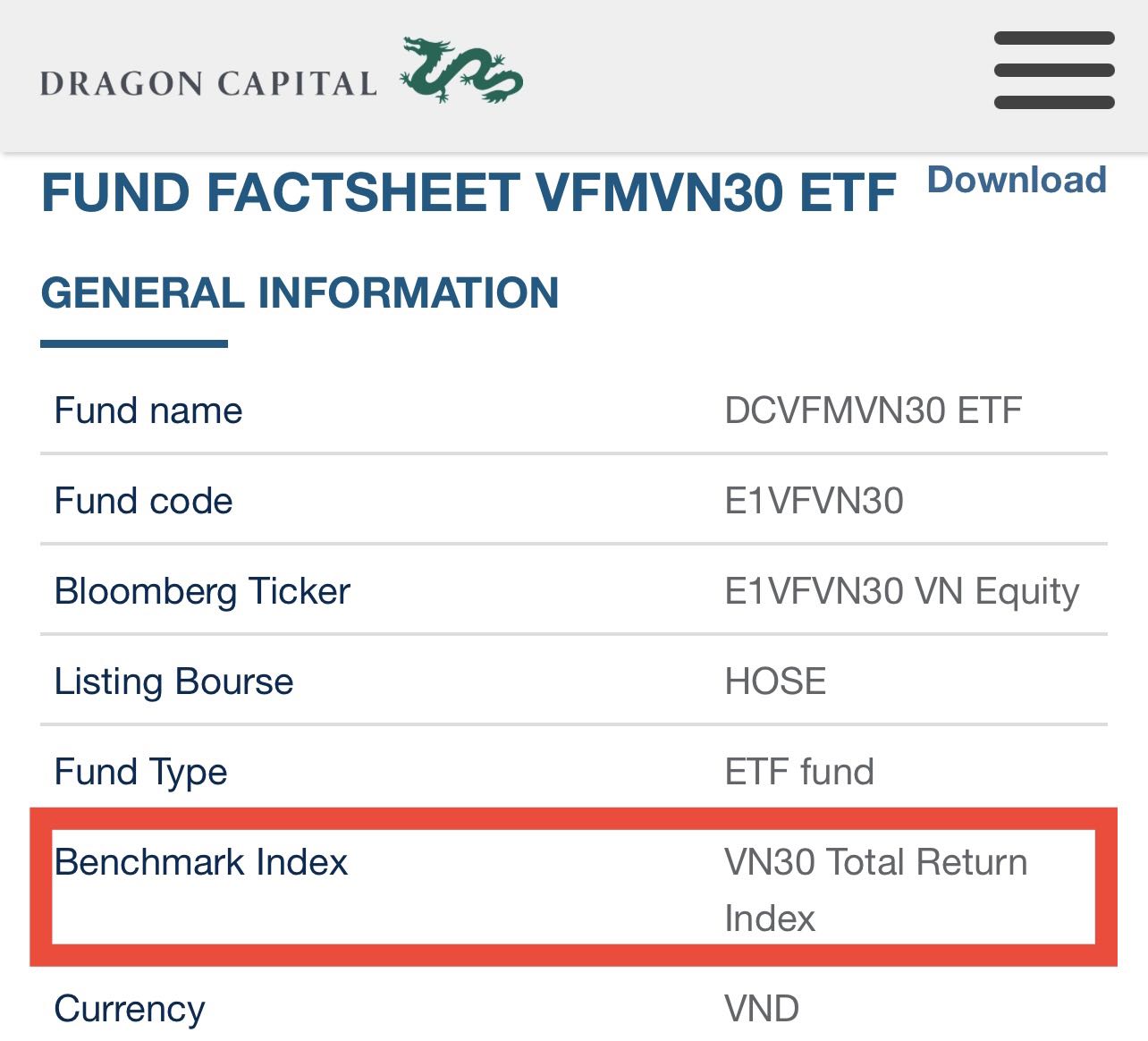Click the HOSE value
This screenshot has height=1041, width=1148.
[775, 681]
